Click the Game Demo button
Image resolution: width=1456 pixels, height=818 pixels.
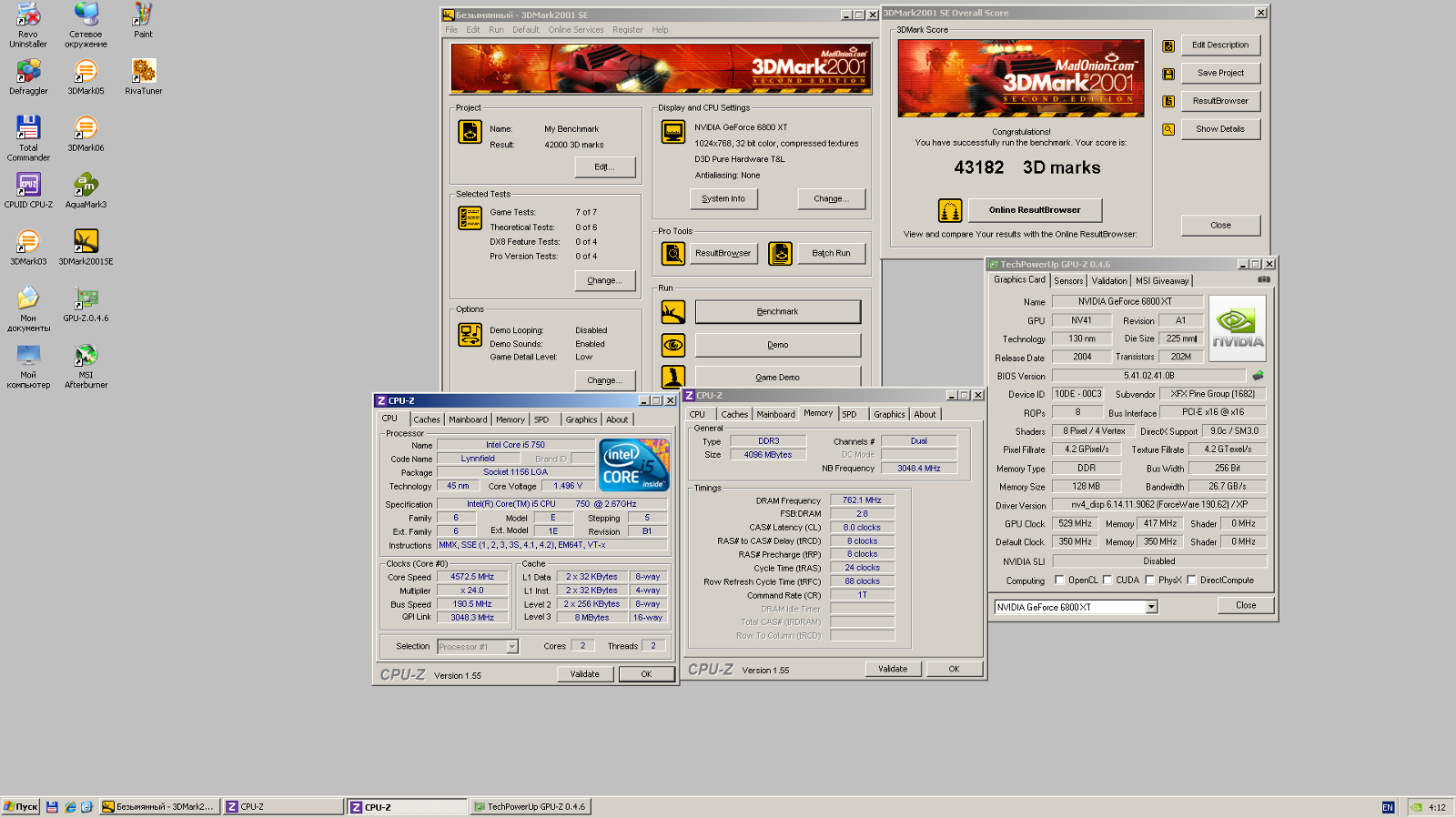778,377
